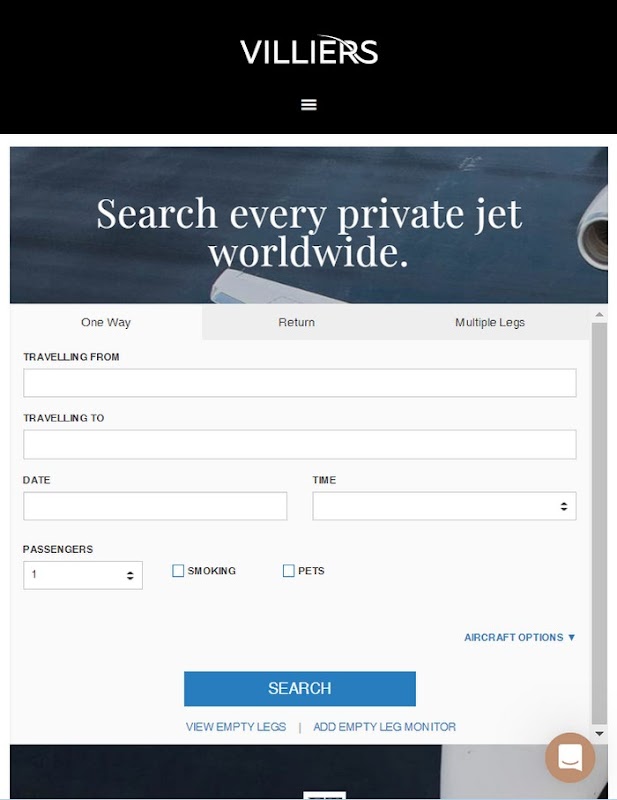Open Add Empty Leg Monitor link
617x800 pixels.
[x=385, y=727]
